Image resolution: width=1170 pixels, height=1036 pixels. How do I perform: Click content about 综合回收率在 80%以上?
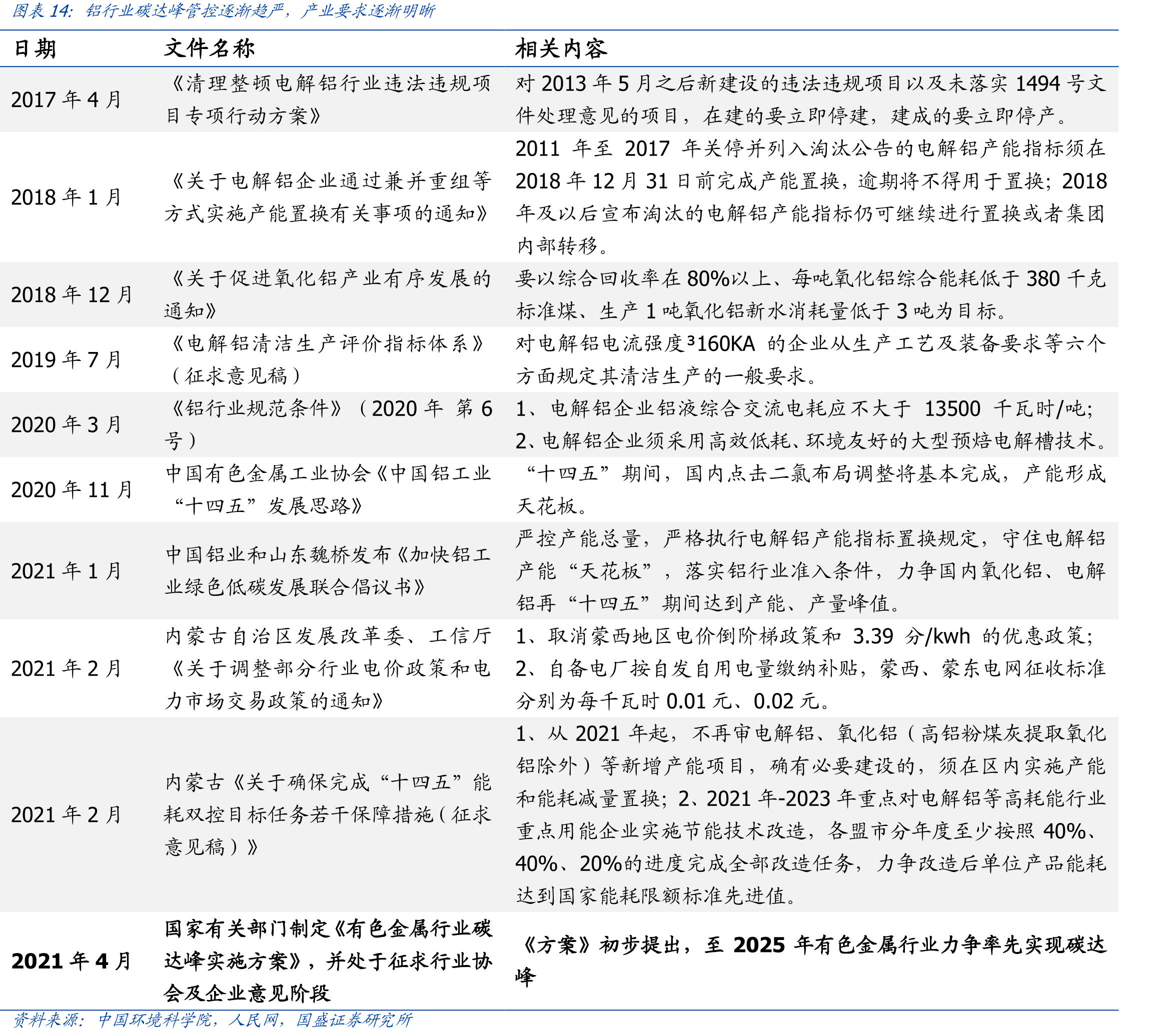coord(810,294)
